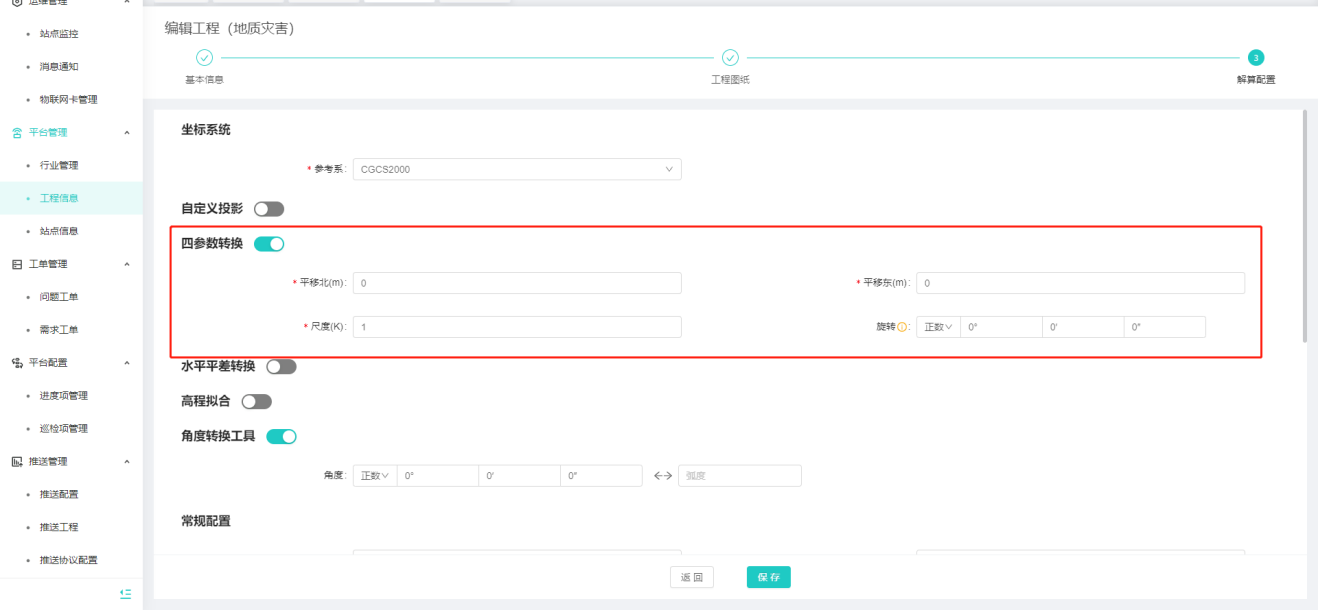
Task: Click the 返回 button
Action: point(691,577)
